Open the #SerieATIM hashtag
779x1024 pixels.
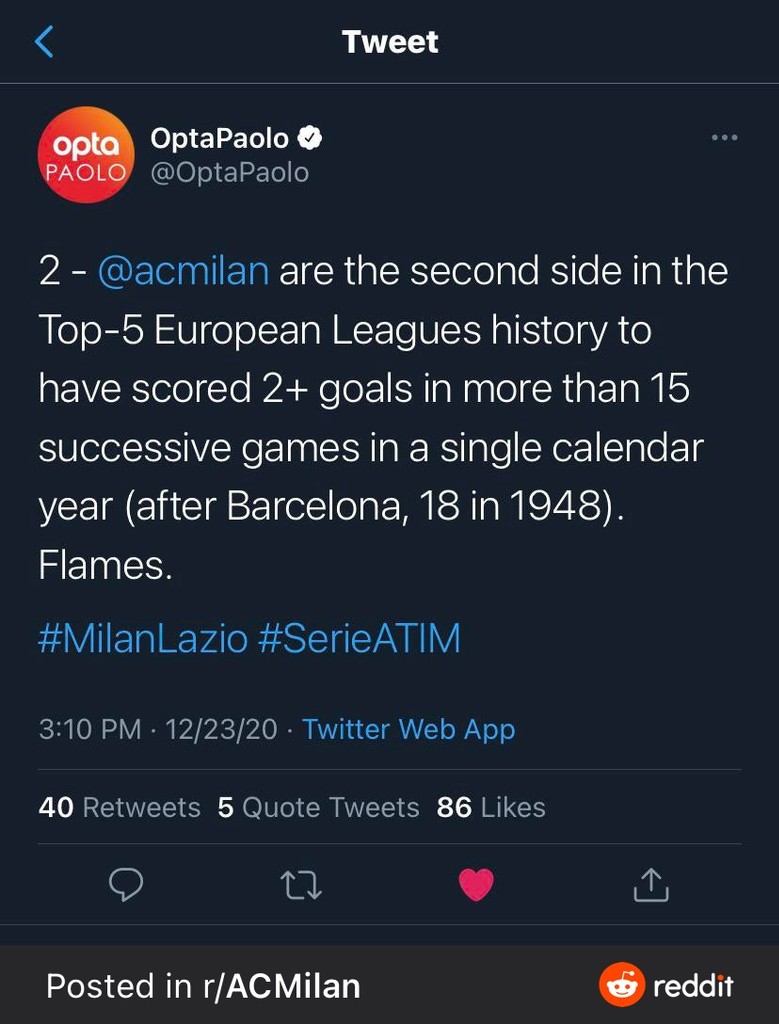(360, 639)
